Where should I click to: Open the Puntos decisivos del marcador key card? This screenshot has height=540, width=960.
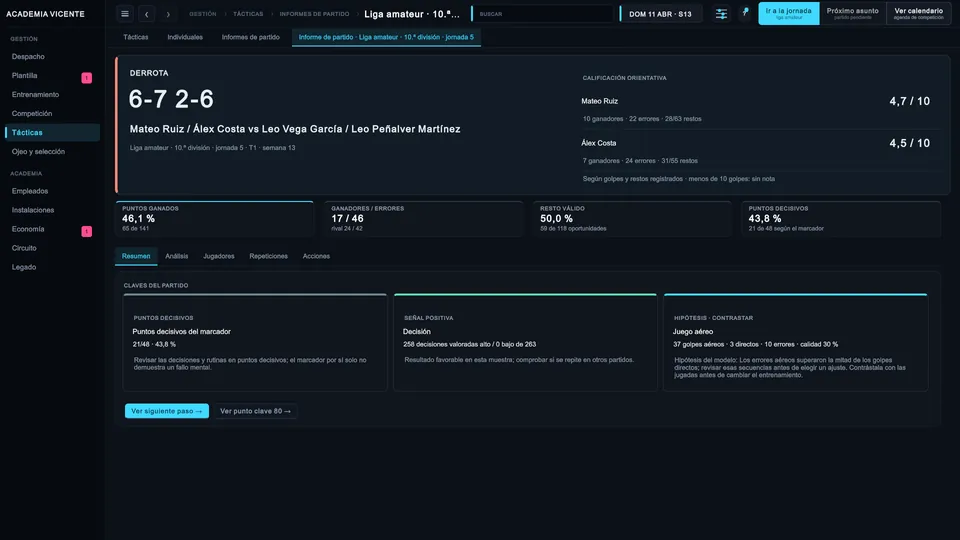tap(255, 342)
